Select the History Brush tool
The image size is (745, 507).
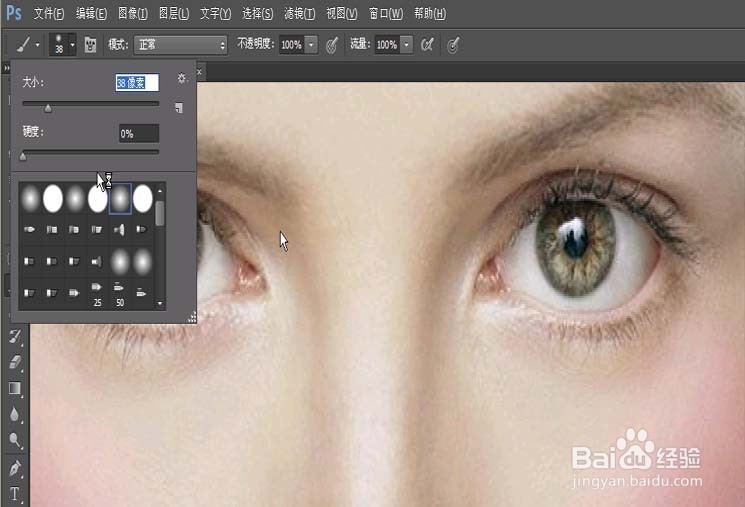click(x=15, y=337)
